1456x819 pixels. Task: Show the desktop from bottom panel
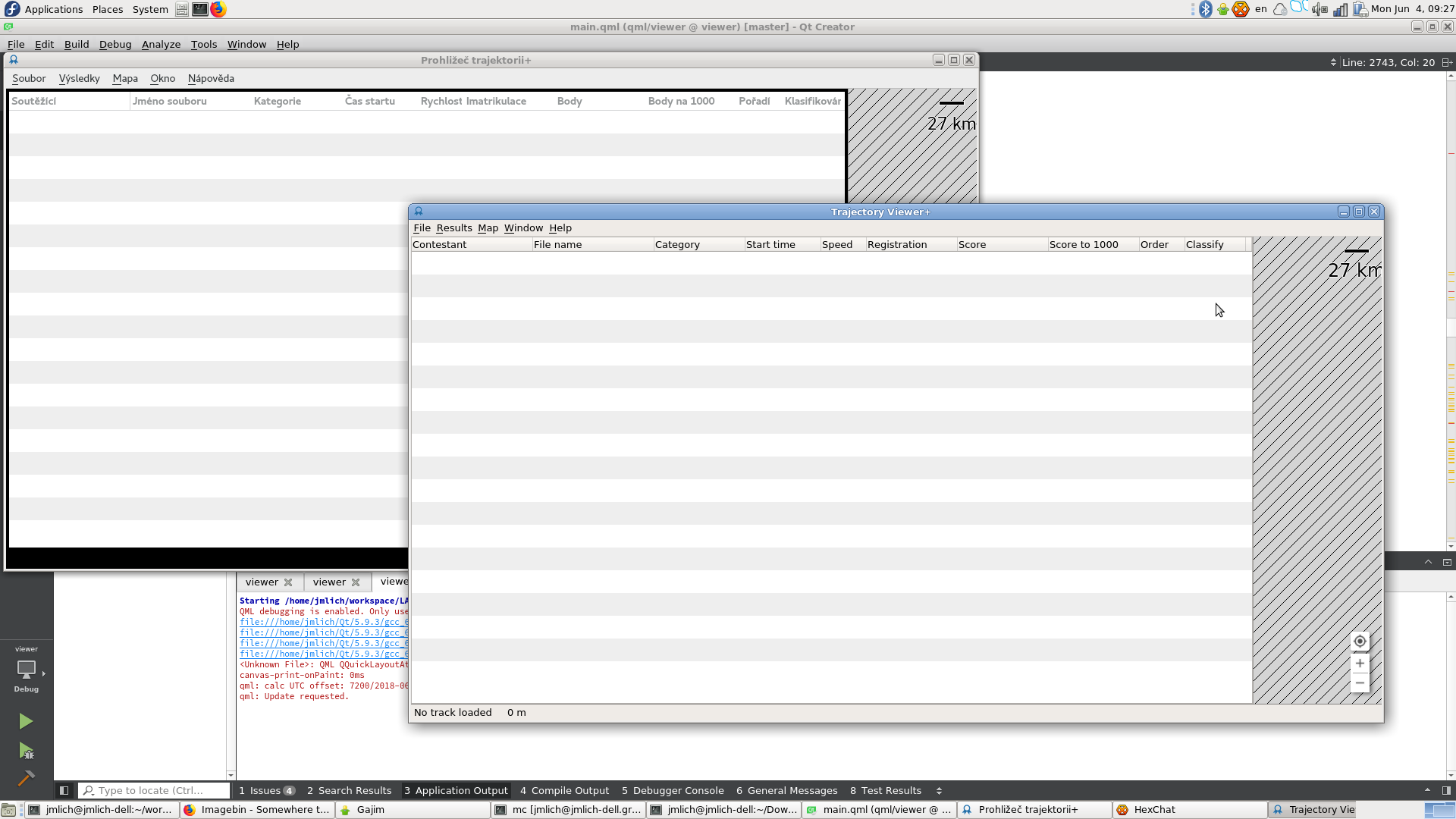coord(8,810)
